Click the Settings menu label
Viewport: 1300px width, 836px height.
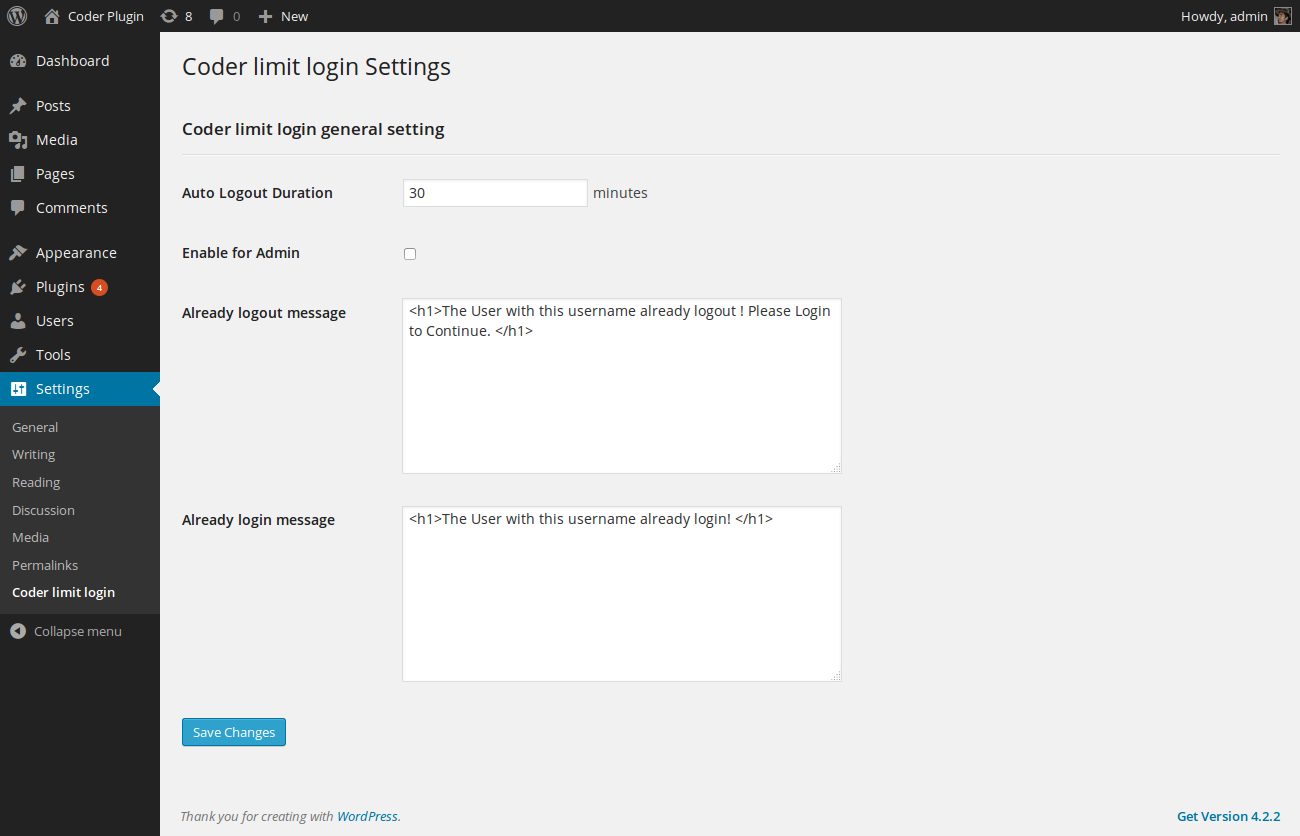63,389
